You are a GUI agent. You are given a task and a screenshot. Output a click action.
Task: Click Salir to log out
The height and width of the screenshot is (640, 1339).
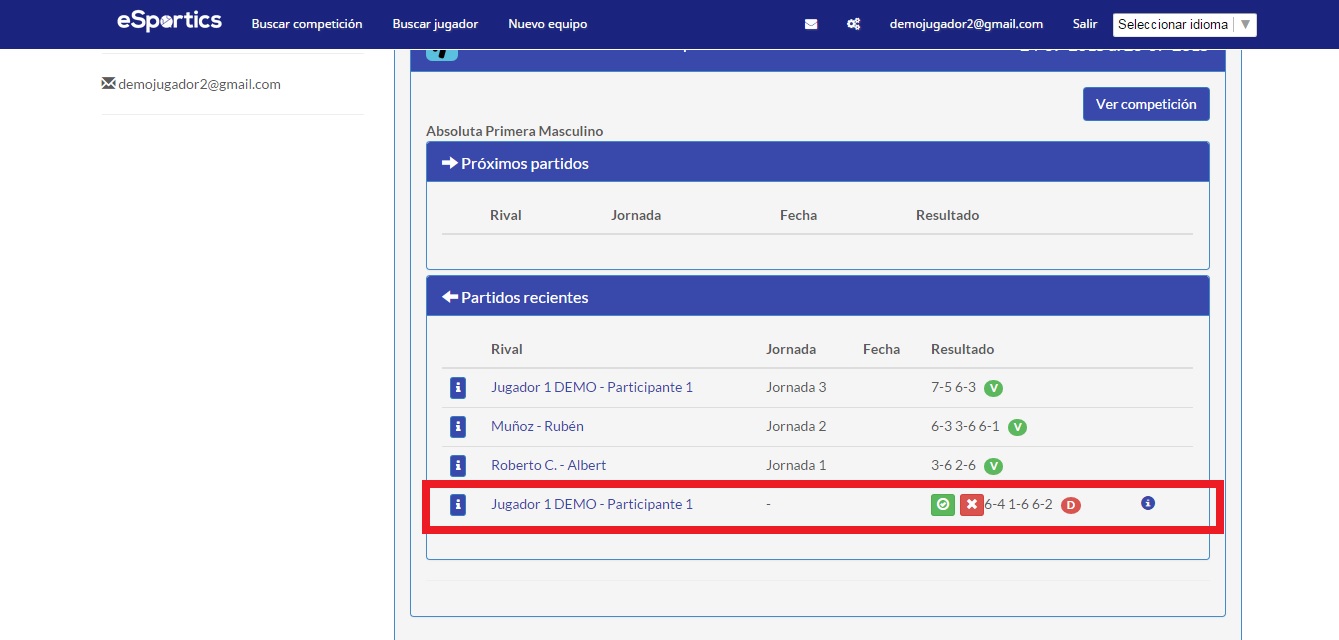(x=1085, y=24)
